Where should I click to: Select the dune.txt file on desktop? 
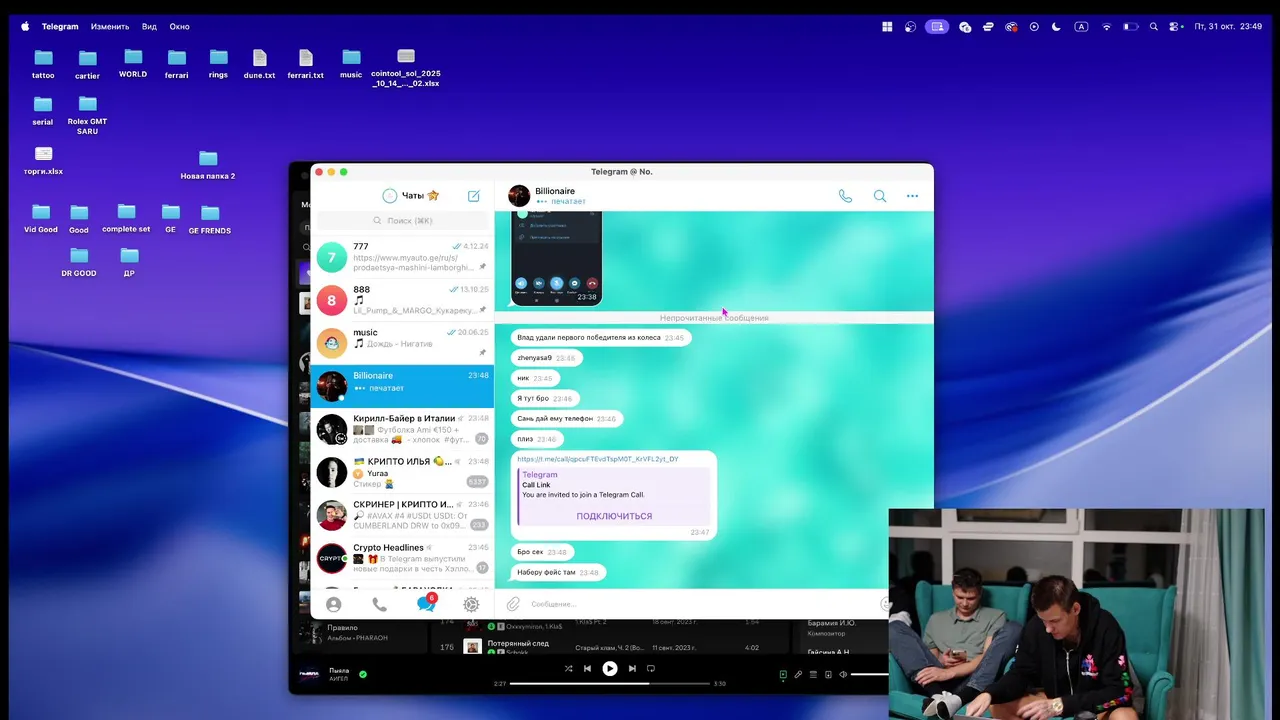click(x=259, y=65)
